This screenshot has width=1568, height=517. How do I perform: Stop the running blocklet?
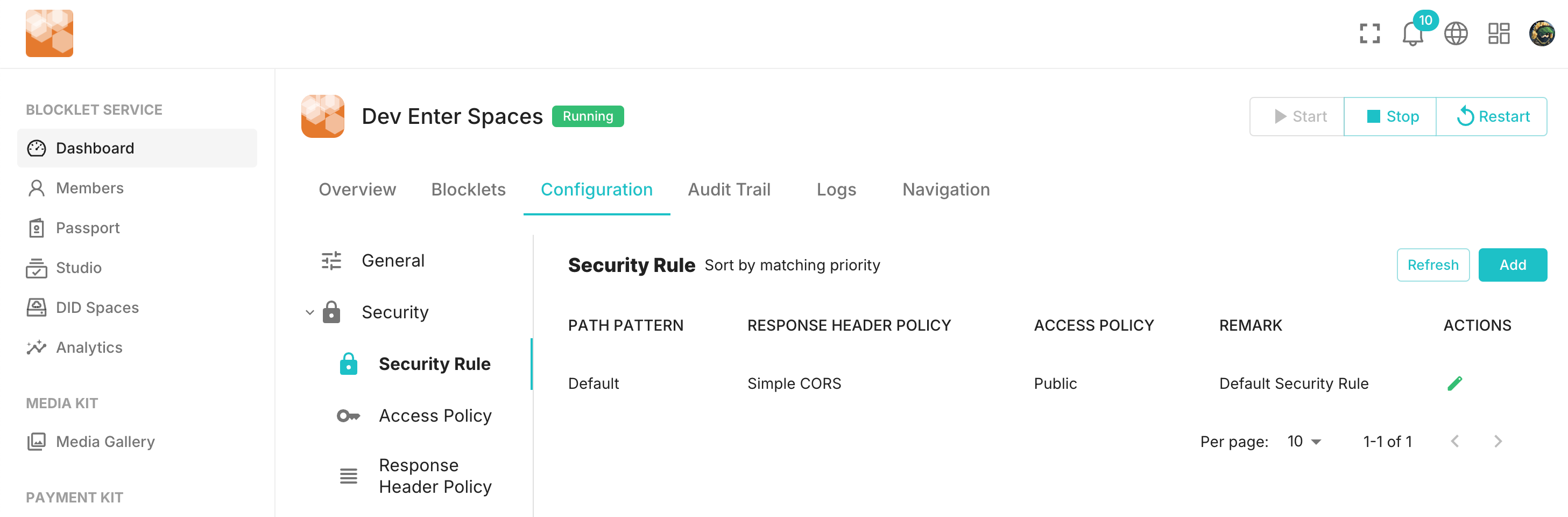point(1390,116)
